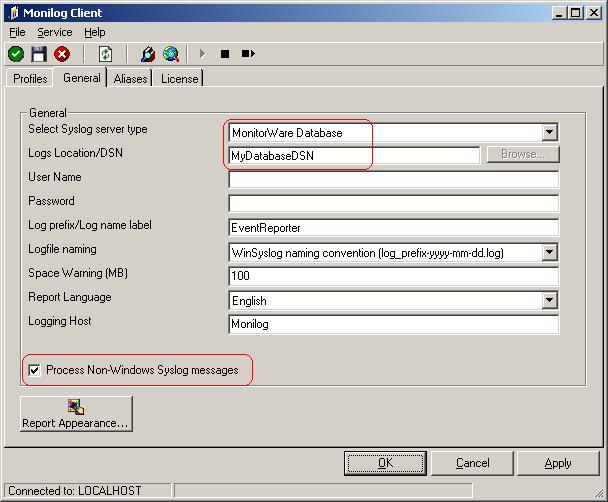Click the Log prefix EventReporter field
Screen dimensions: 608x502
coord(394,228)
